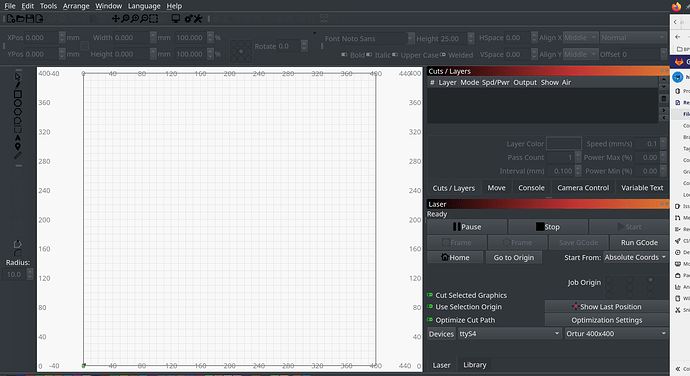Screen dimensions: 690x376
Task: Click the Radius value field
Action: coord(15,274)
